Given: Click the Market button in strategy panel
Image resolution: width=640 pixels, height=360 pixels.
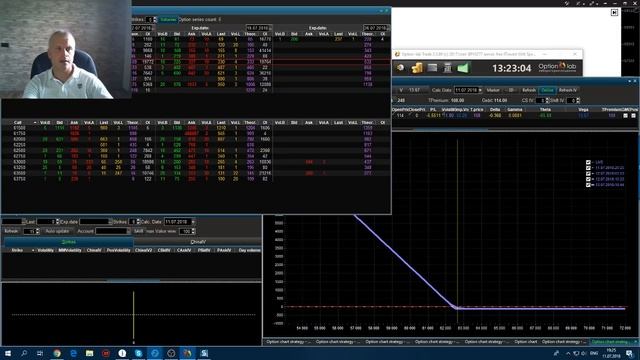Looking at the screenshot, I should pyautogui.click(x=493, y=90).
